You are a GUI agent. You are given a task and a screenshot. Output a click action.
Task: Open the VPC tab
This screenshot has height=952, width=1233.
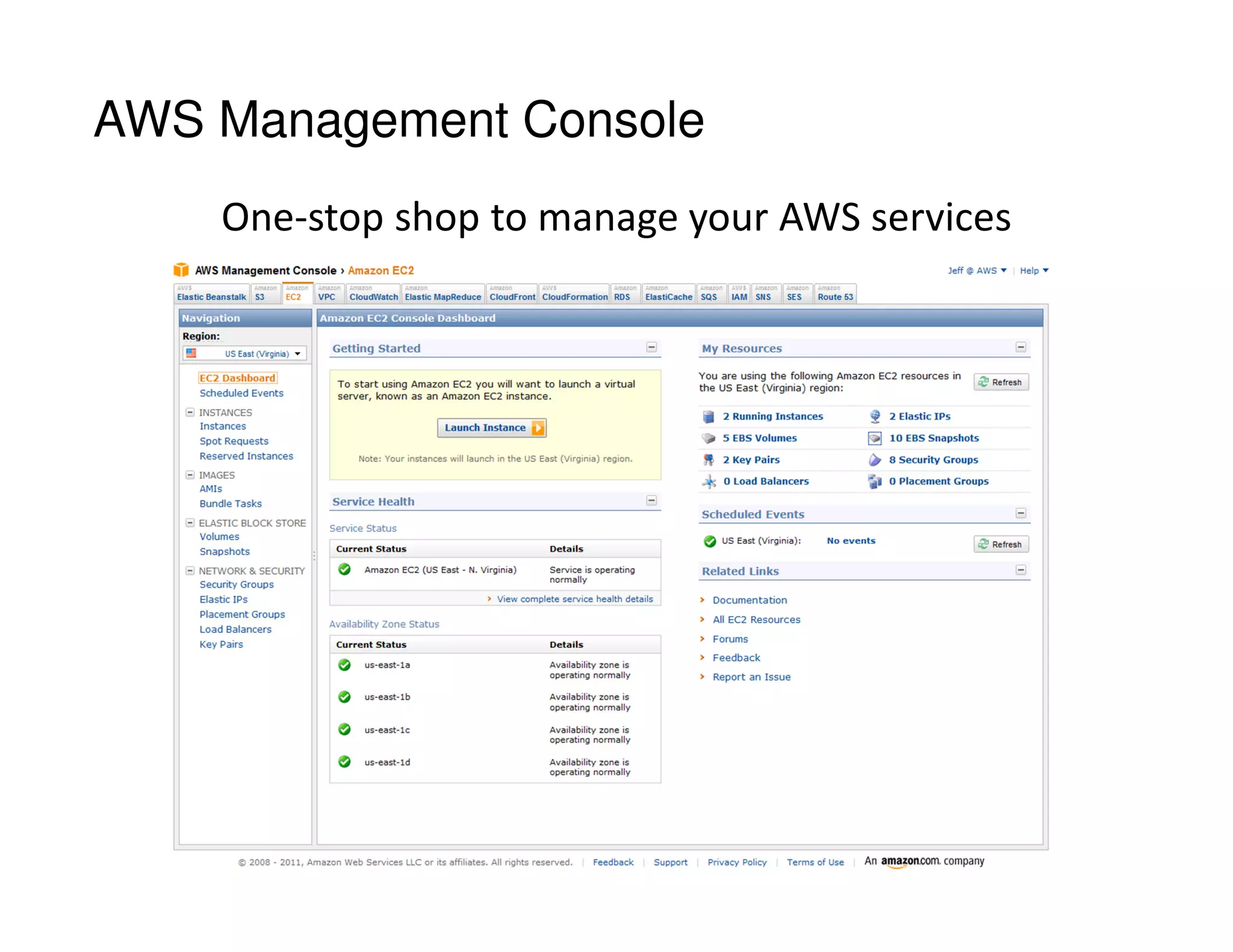(x=329, y=294)
